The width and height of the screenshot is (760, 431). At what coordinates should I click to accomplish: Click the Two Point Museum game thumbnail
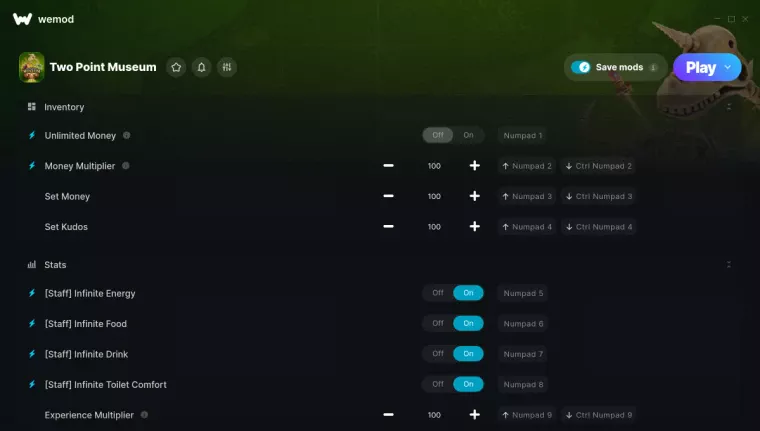click(x=32, y=67)
